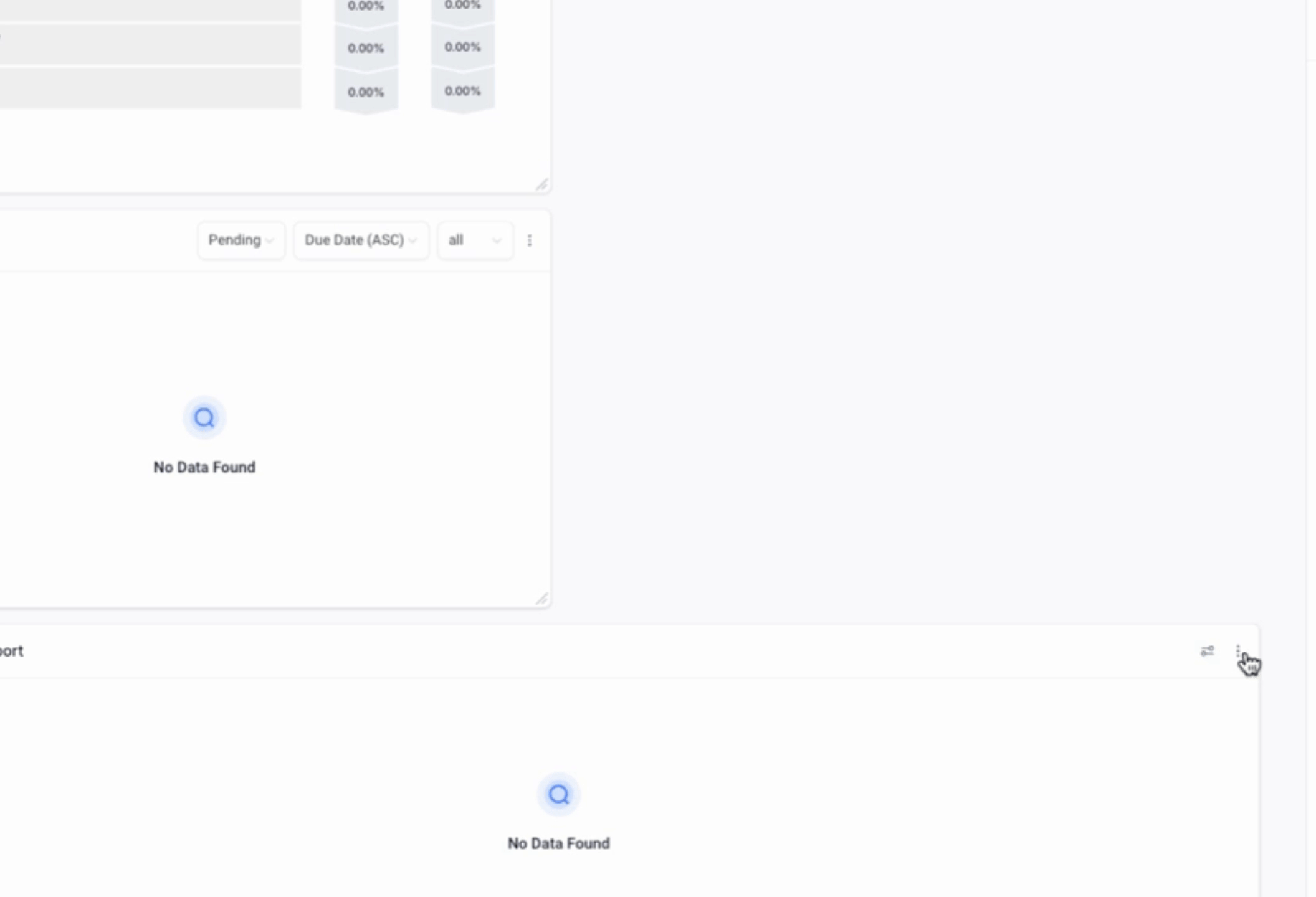Click the filter sliders icon in report widget
The height and width of the screenshot is (897, 1316).
1207,651
